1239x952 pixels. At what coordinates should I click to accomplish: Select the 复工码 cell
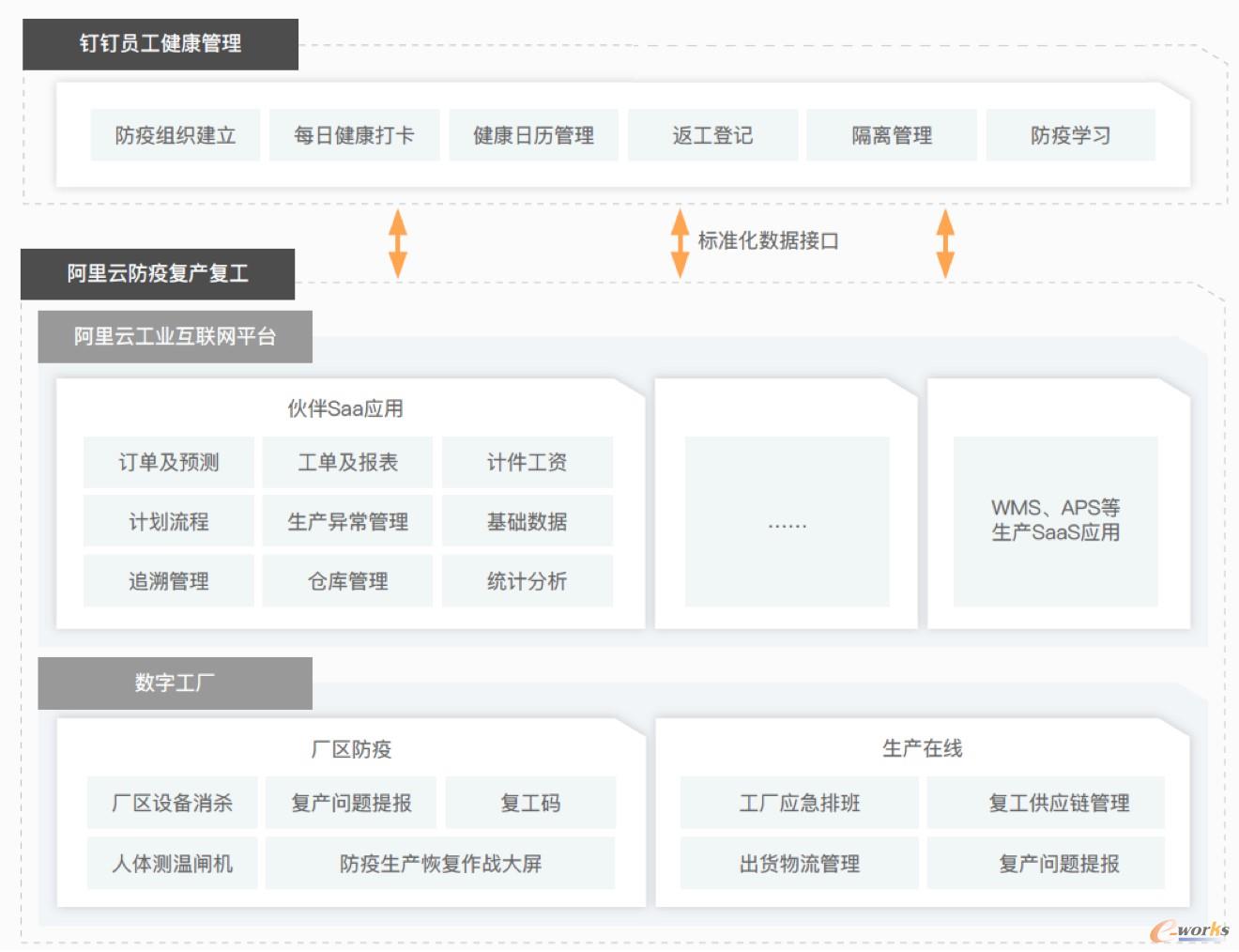530,803
